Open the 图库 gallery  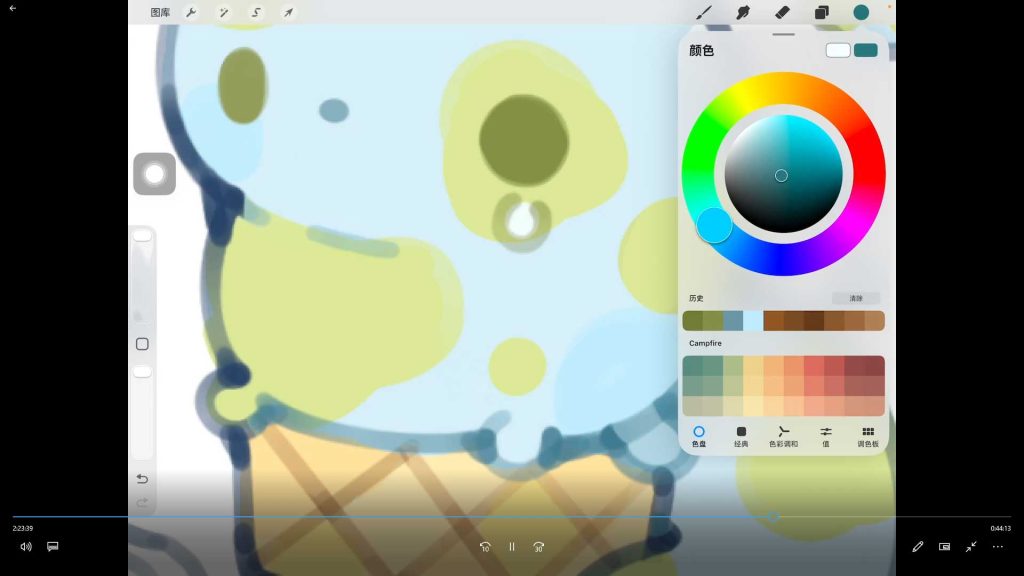tap(160, 12)
